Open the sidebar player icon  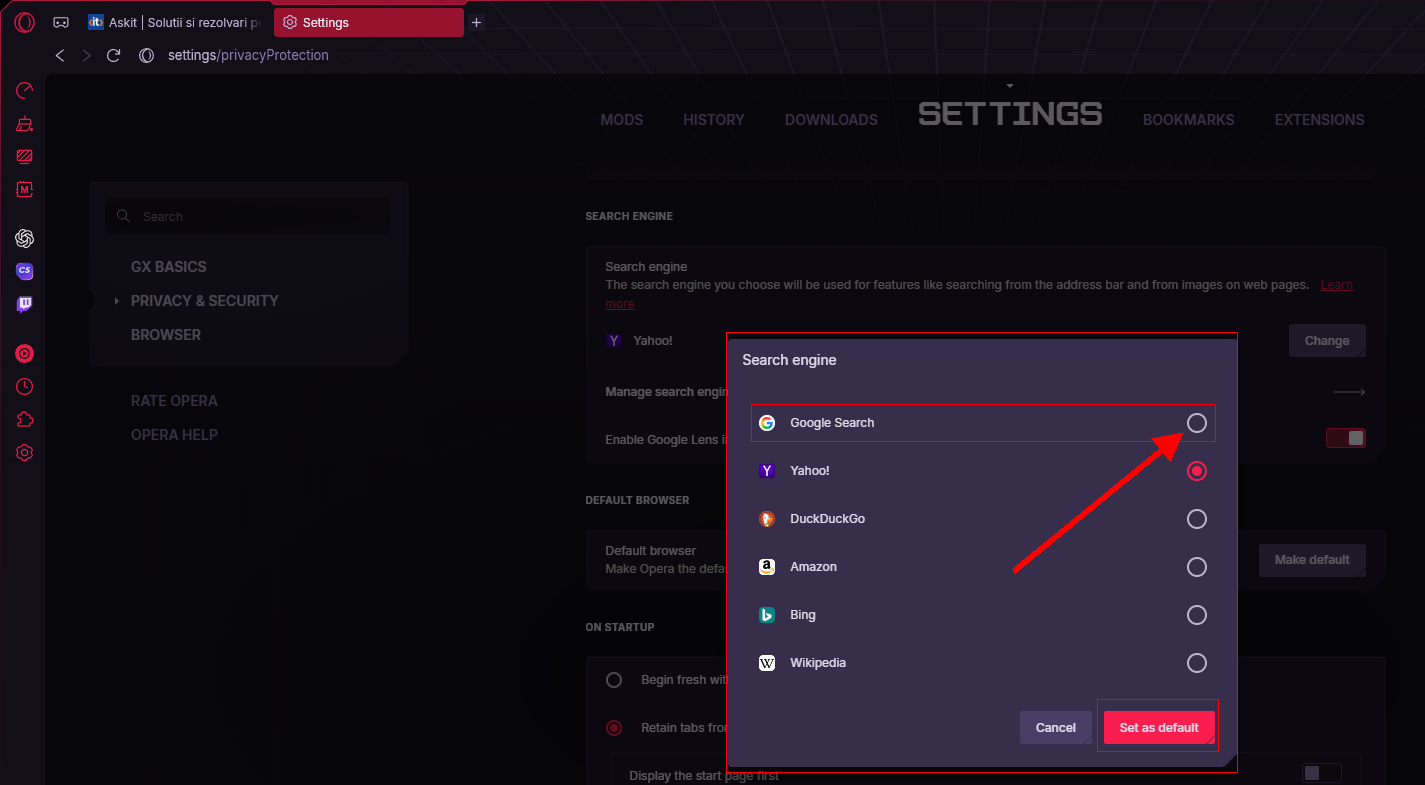(x=25, y=353)
